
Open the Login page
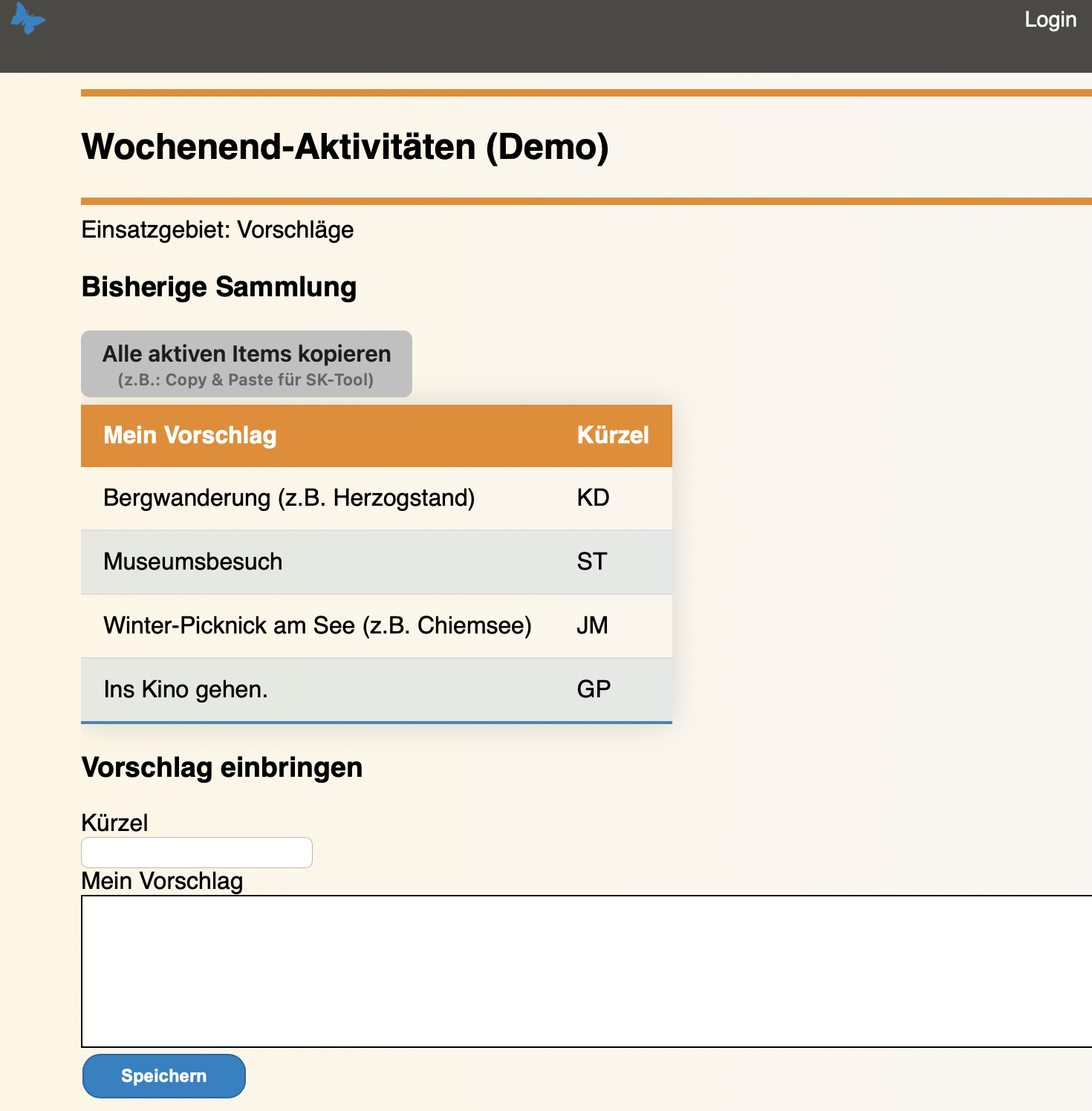tap(1050, 19)
